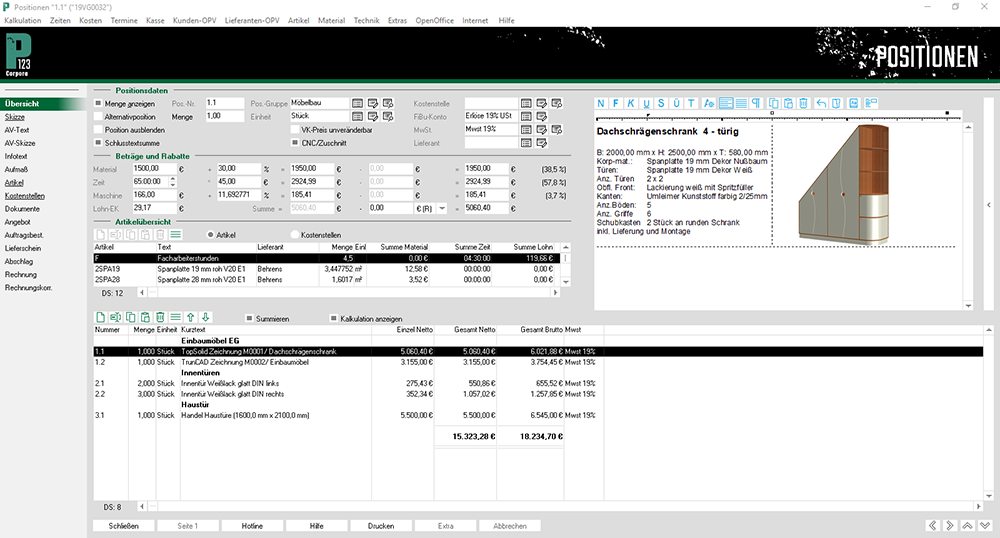Select the Kostenstellen radio button
1000x538 pixels.
[x=295, y=234]
